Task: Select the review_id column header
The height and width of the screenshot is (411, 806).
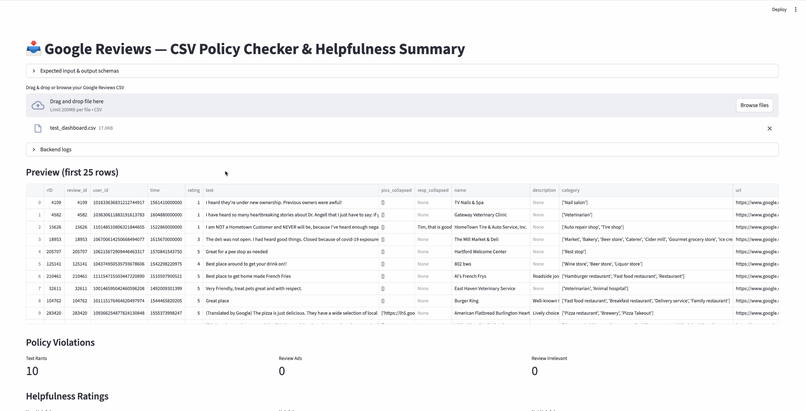Action: pos(77,190)
